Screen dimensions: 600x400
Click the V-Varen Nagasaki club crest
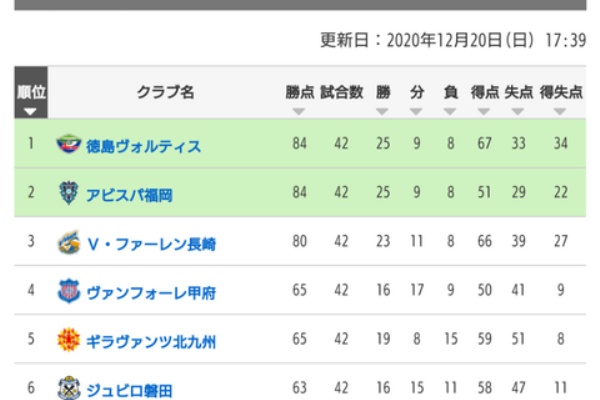click(x=69, y=242)
